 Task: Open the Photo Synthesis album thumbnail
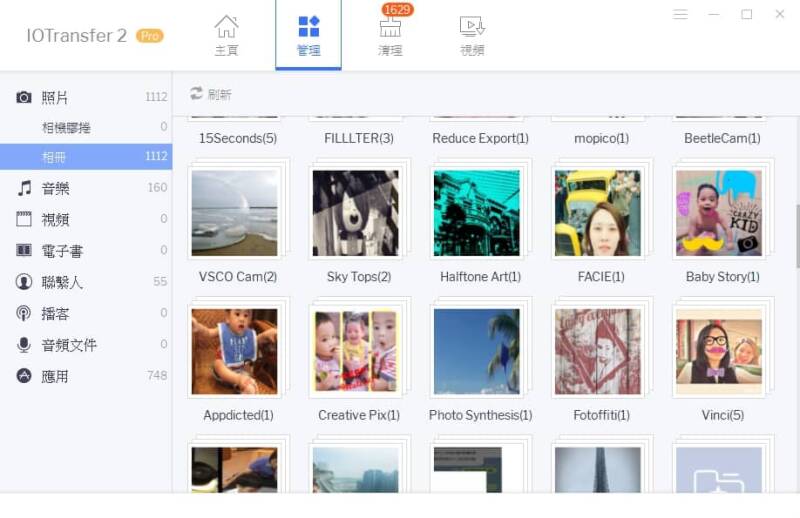tap(477, 351)
